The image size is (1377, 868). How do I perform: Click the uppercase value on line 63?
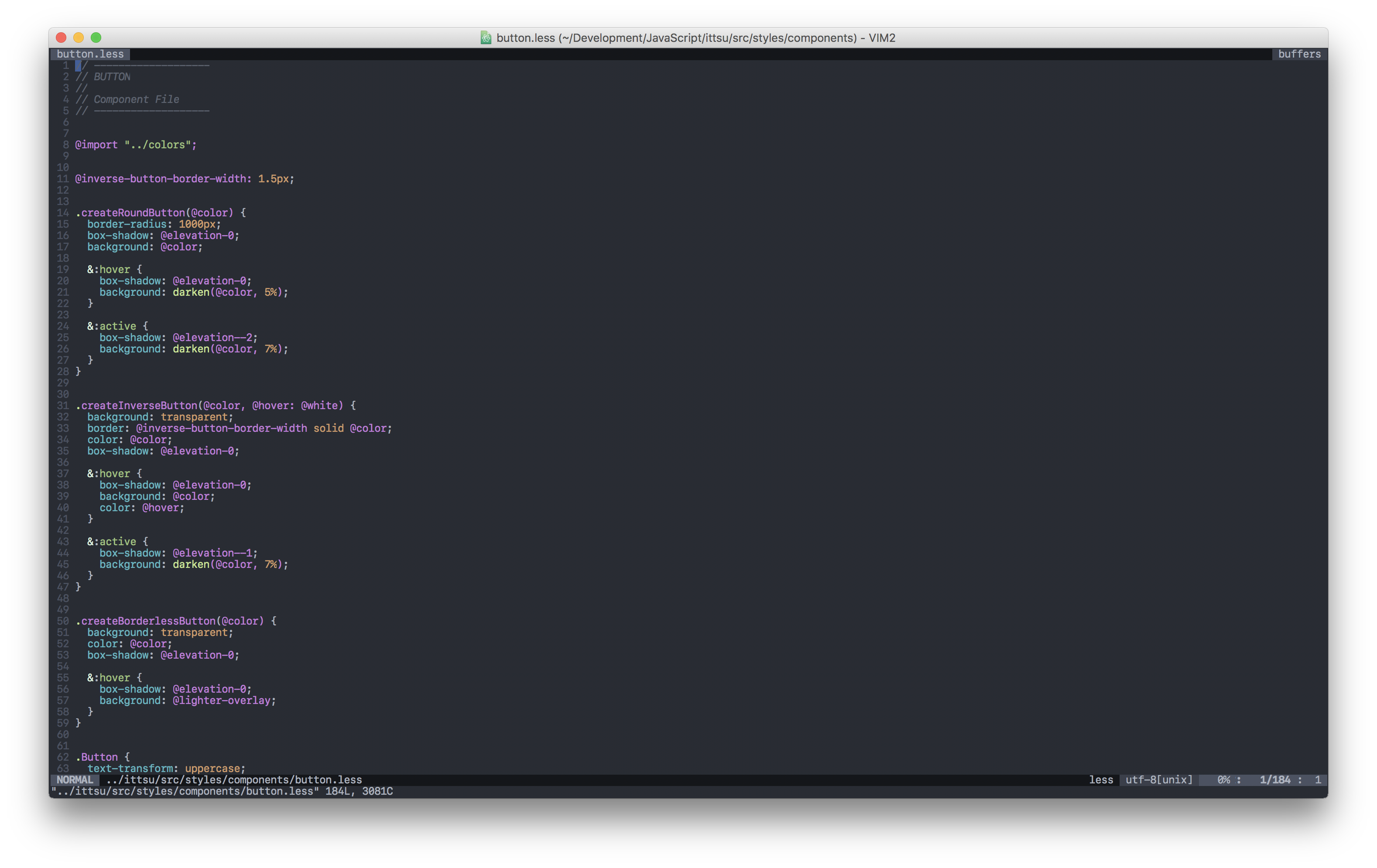tap(212, 769)
